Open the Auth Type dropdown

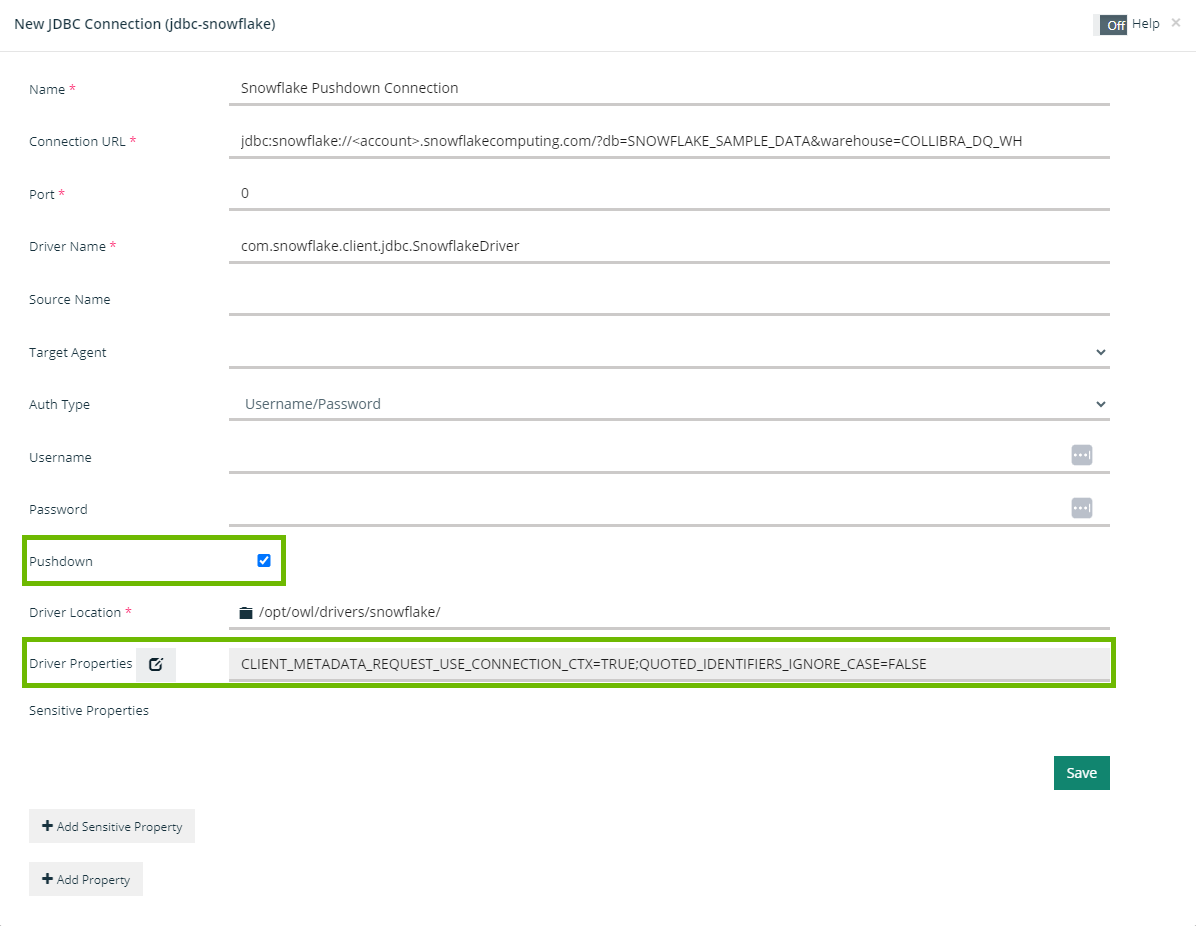tap(669, 404)
